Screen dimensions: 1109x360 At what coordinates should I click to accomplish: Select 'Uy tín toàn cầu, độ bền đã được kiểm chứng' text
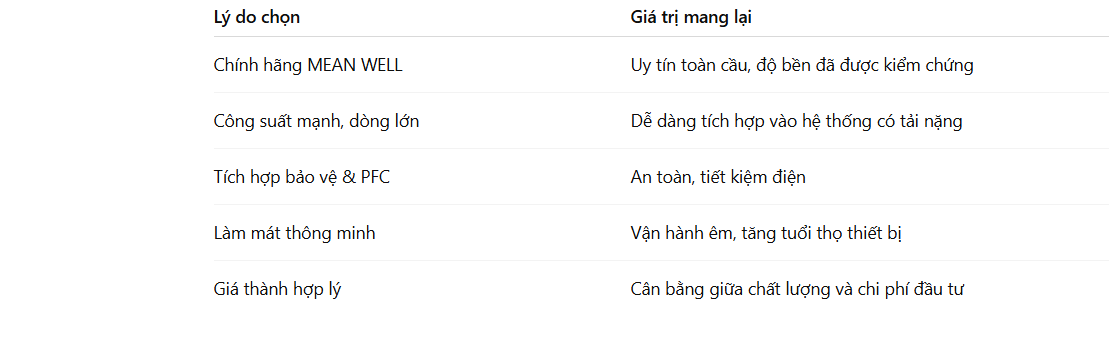coord(802,65)
